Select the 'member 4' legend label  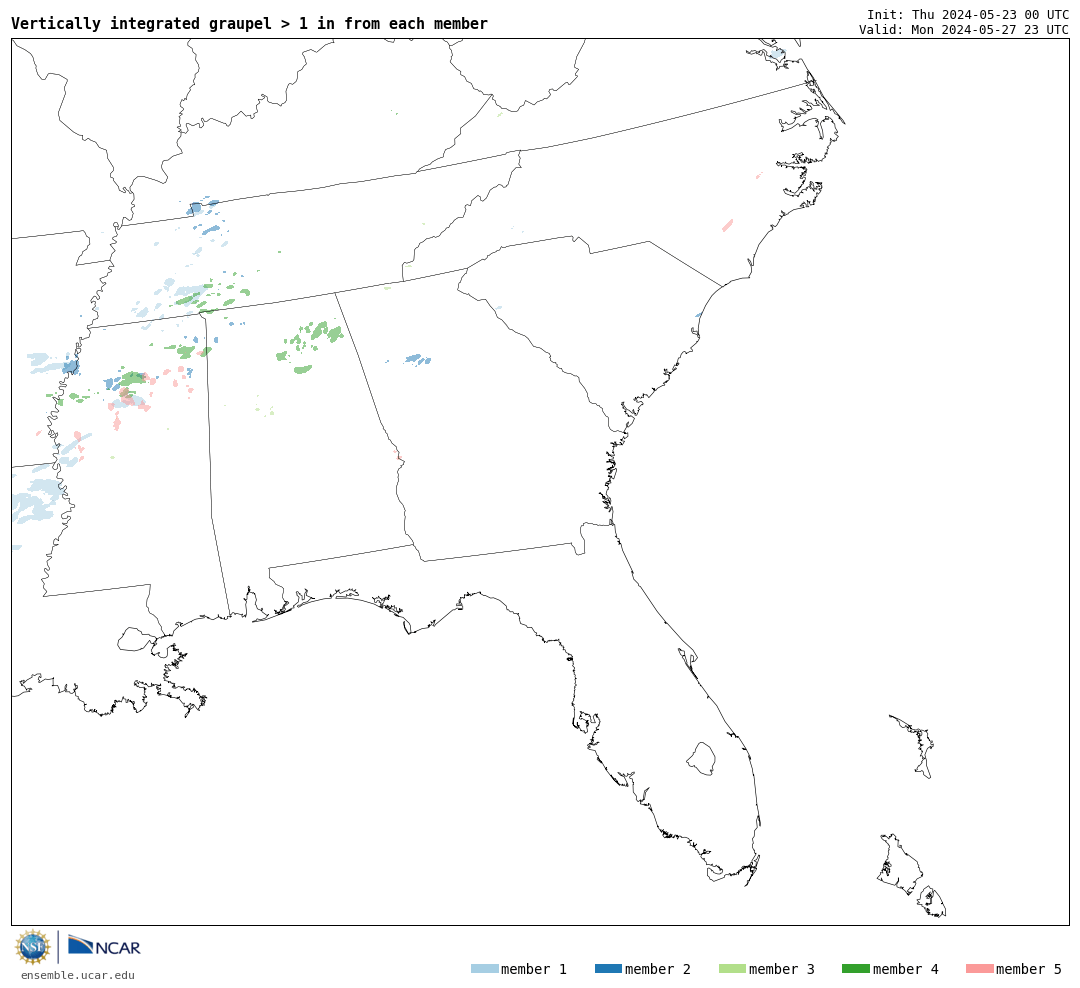(905, 969)
